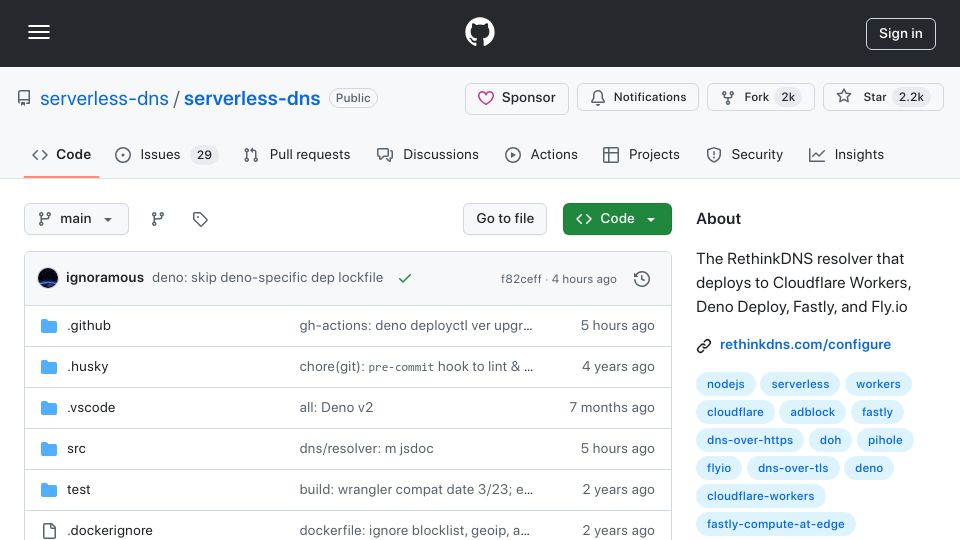This screenshot has height=540, width=960.
Task: Click the Sponsor button
Action: (517, 98)
